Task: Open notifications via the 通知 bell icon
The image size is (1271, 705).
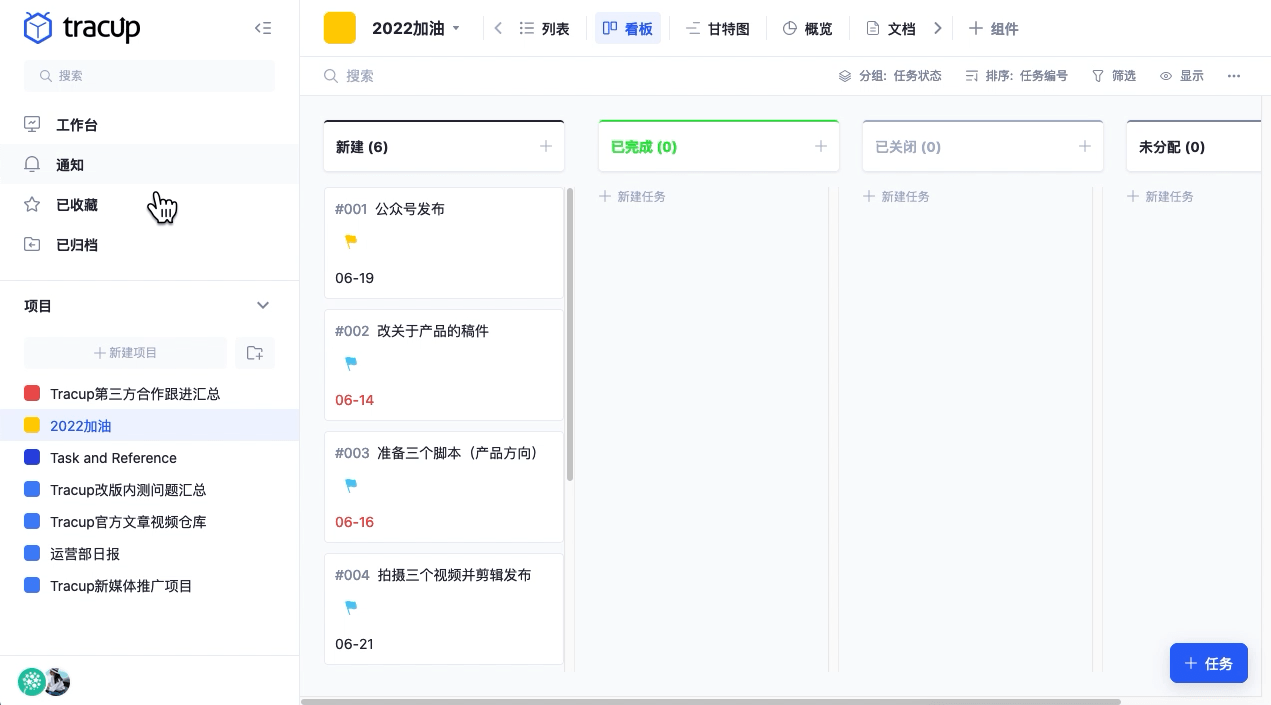Action: (x=31, y=164)
